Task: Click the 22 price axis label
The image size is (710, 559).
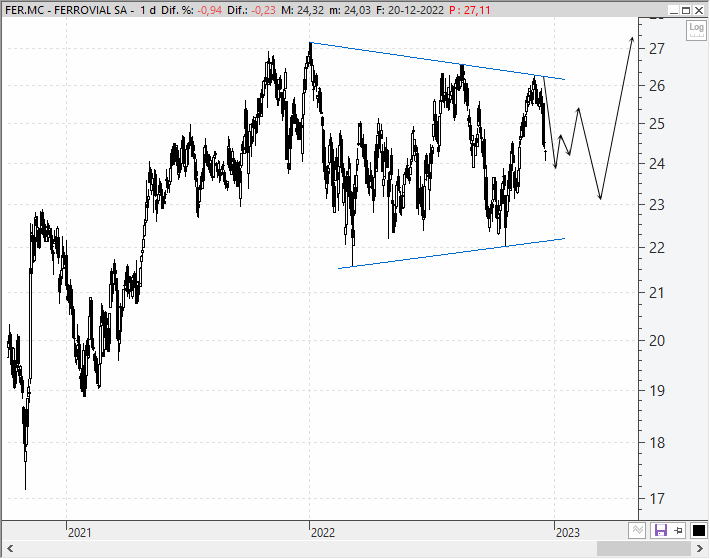Action: click(x=657, y=248)
